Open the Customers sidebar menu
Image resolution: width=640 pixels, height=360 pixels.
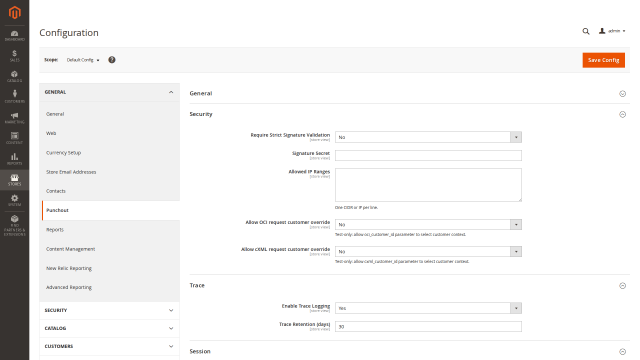[14, 97]
